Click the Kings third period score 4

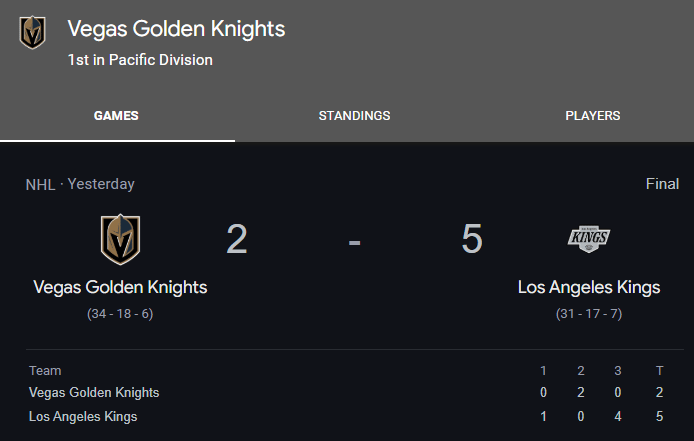click(618, 416)
